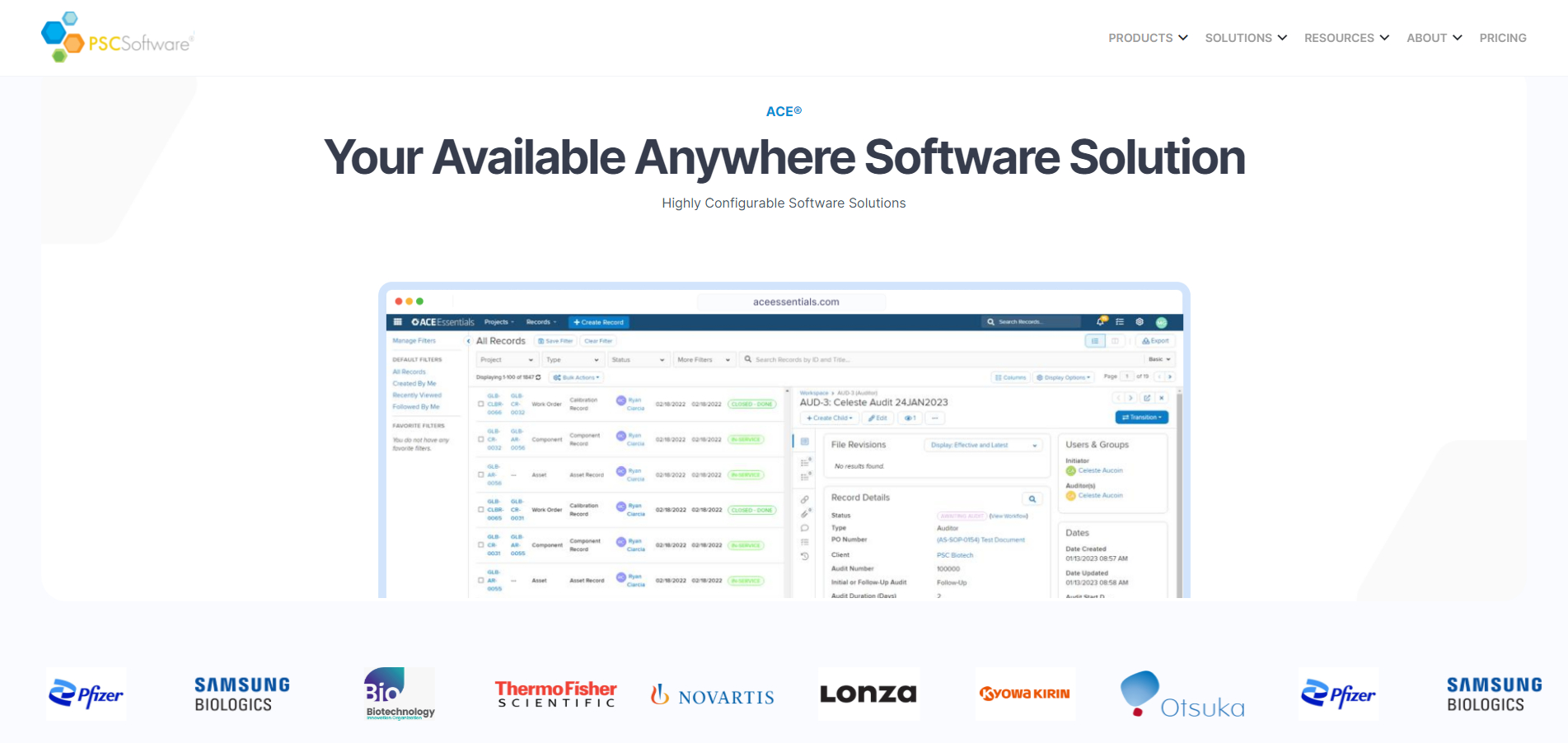Click the Record Details search magnifier

pyautogui.click(x=1032, y=499)
